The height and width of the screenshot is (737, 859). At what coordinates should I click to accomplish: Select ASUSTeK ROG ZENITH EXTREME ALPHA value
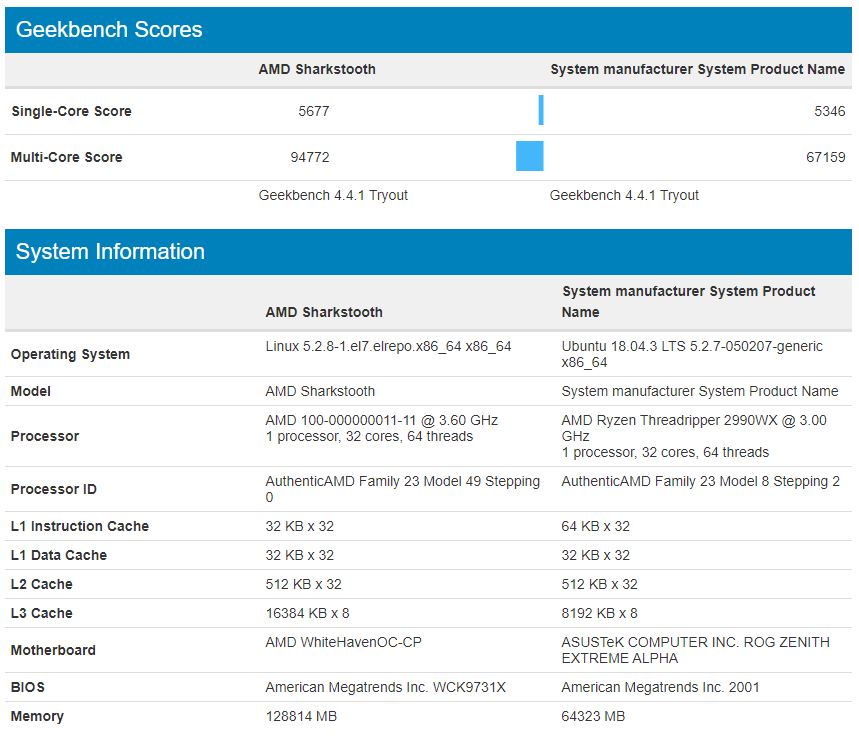(x=695, y=650)
